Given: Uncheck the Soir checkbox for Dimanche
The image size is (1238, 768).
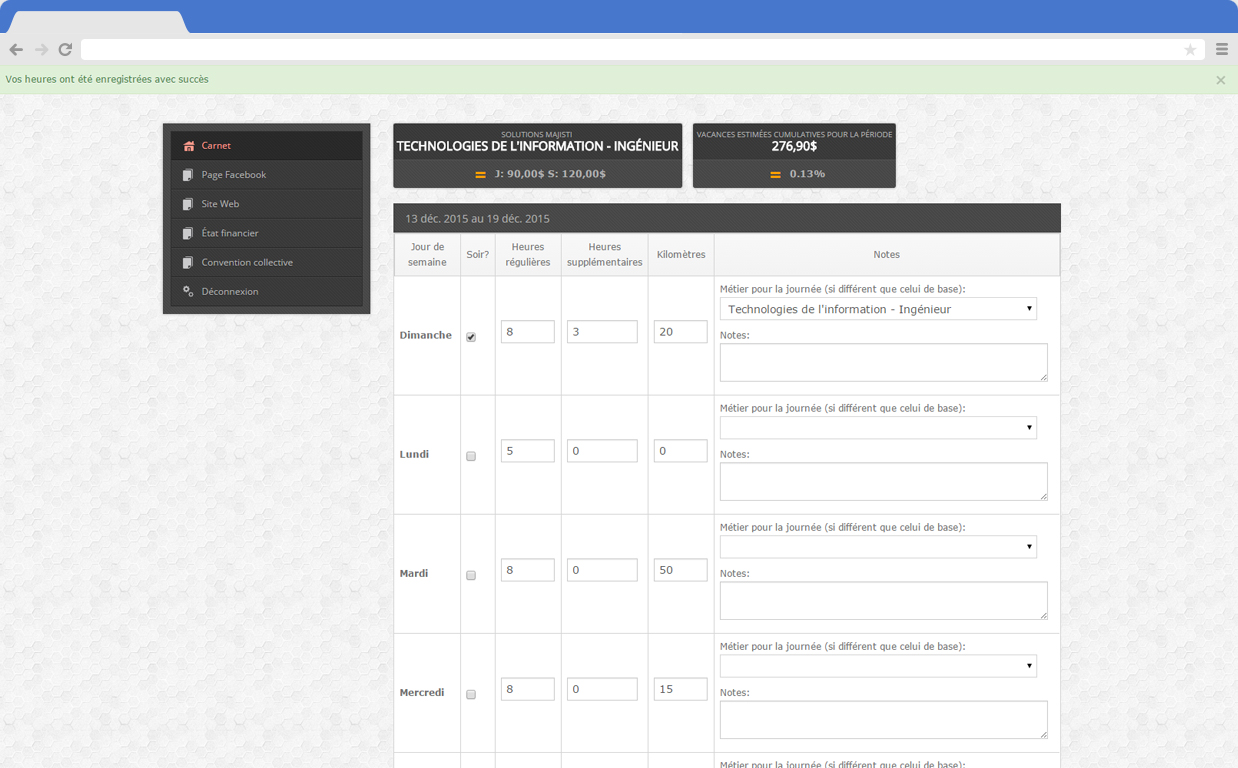Looking at the screenshot, I should 471,337.
